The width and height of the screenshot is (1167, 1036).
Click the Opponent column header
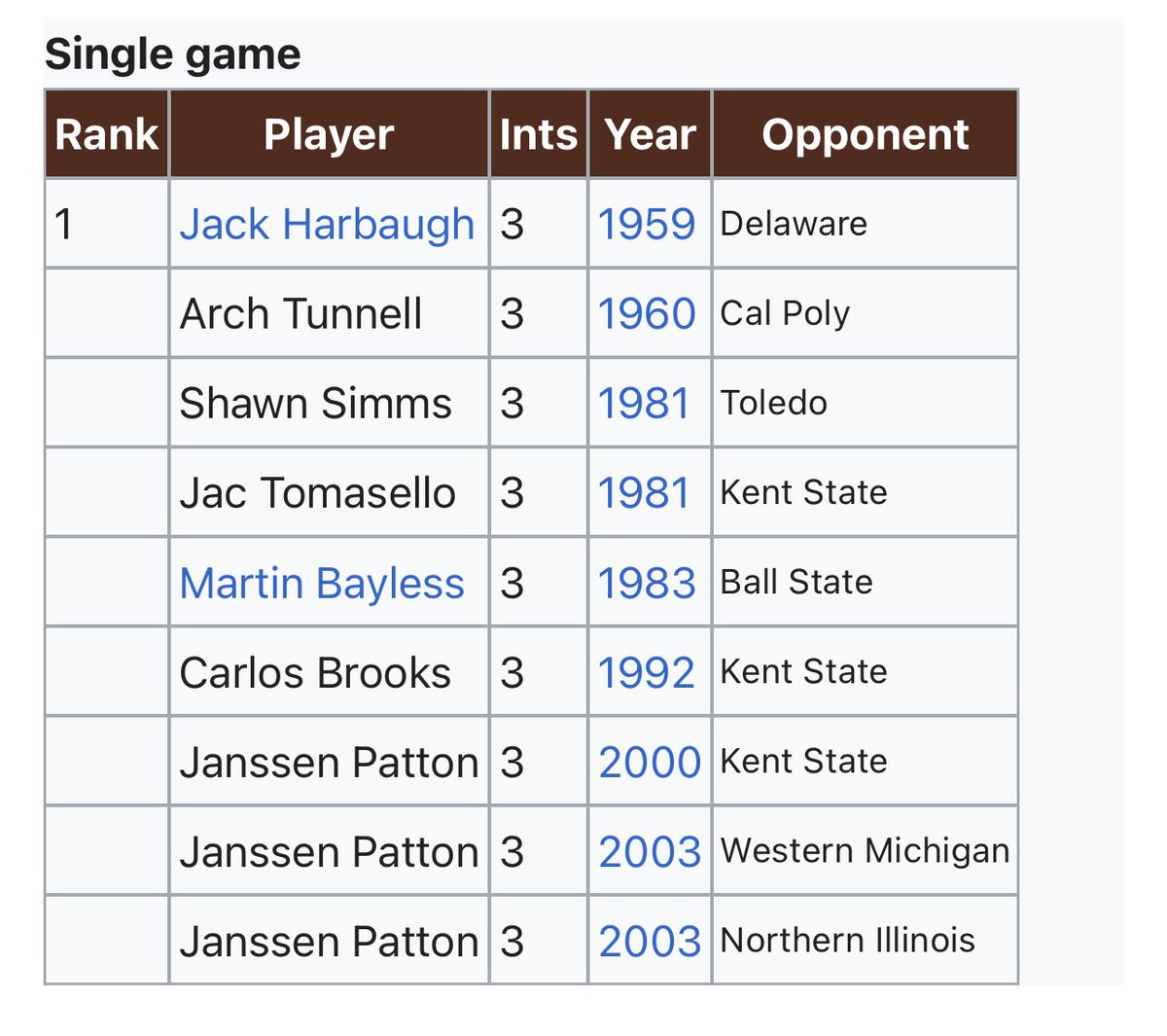866,134
